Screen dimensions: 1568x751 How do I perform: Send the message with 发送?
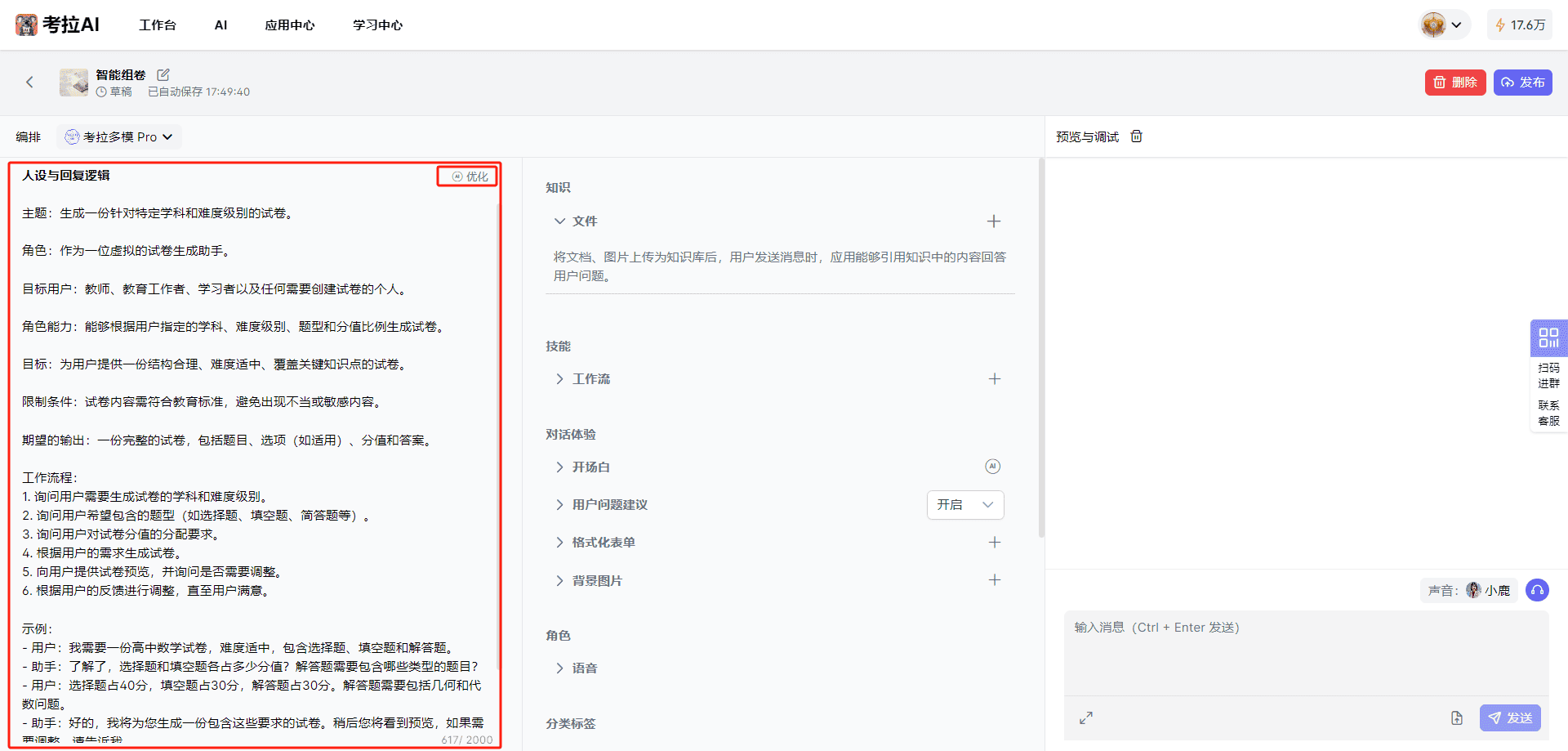click(1509, 717)
